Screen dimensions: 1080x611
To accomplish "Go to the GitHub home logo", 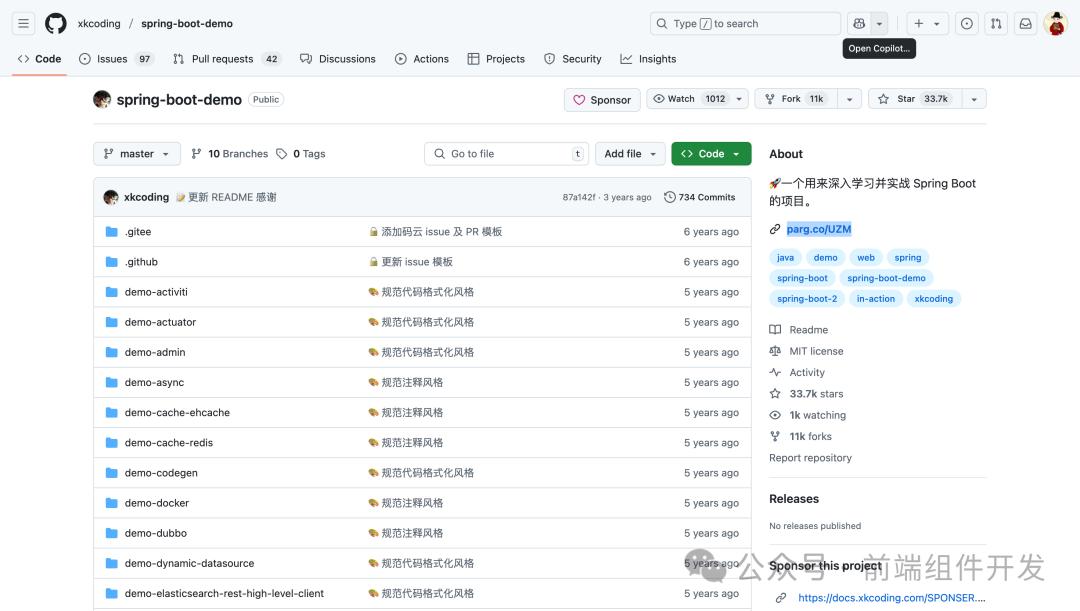I will [56, 23].
